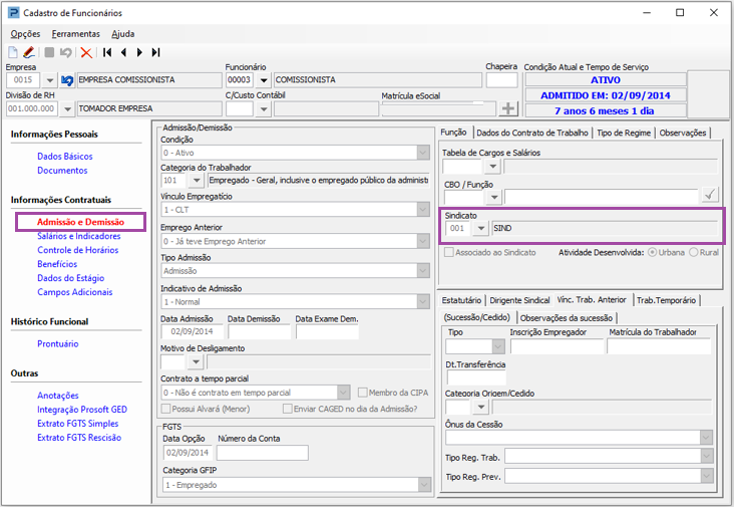This screenshot has height=507, width=734.
Task: Switch to Dados do Contrato de Trabalho tab
Action: coord(532,133)
